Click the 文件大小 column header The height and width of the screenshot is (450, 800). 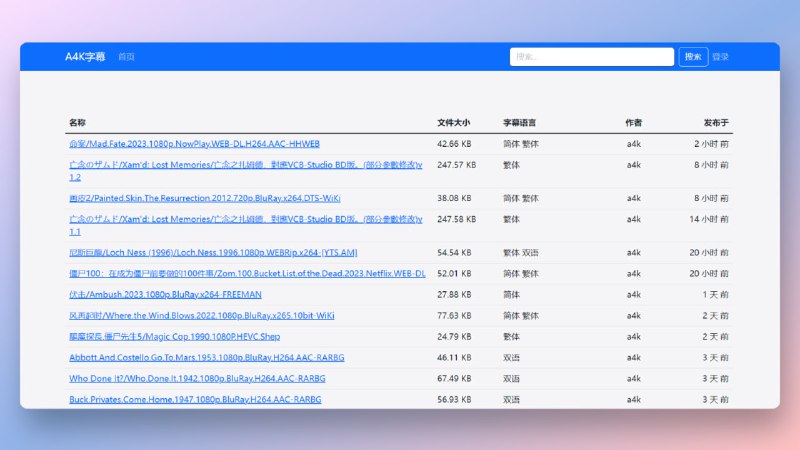pyautogui.click(x=453, y=123)
